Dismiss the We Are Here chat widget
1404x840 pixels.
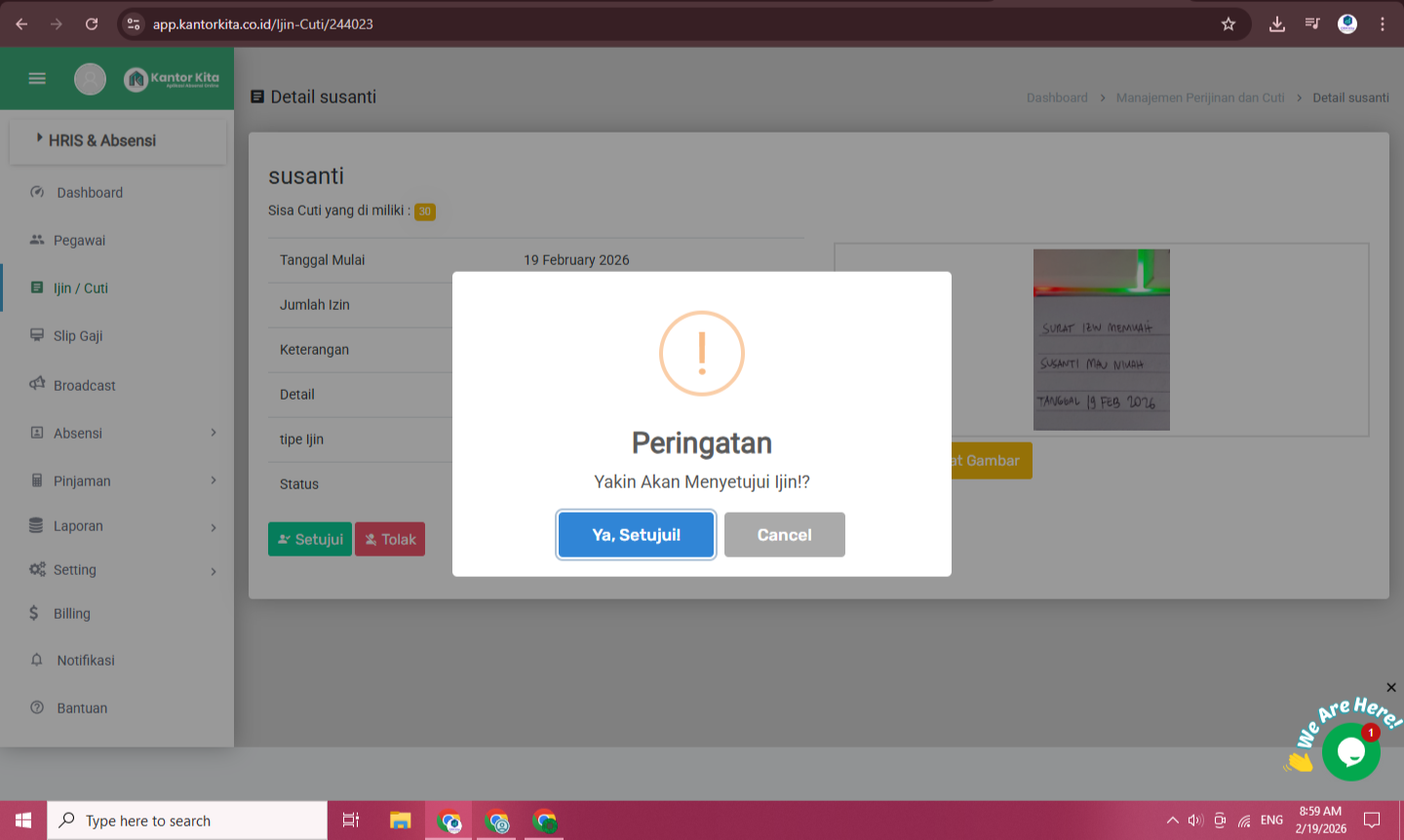pos(1391,688)
